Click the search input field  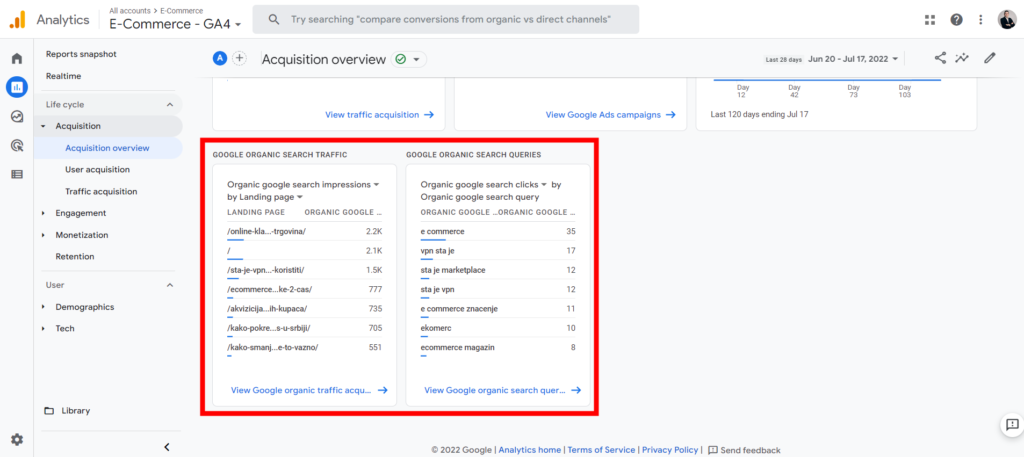(445, 20)
